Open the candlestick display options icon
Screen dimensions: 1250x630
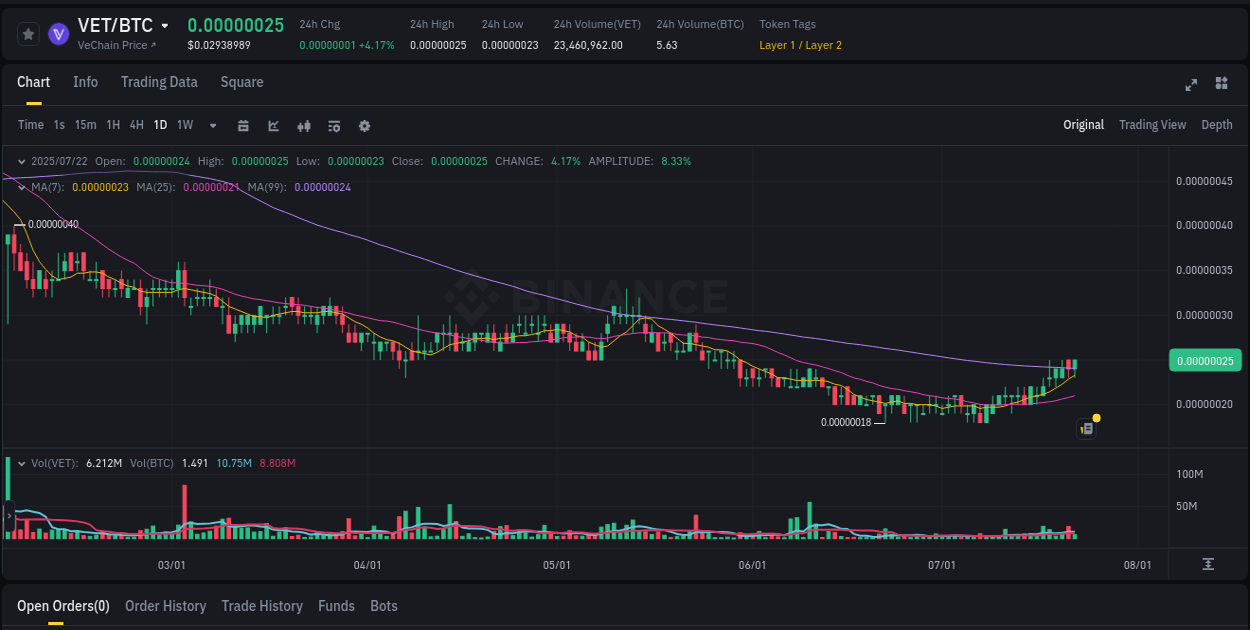[x=303, y=125]
